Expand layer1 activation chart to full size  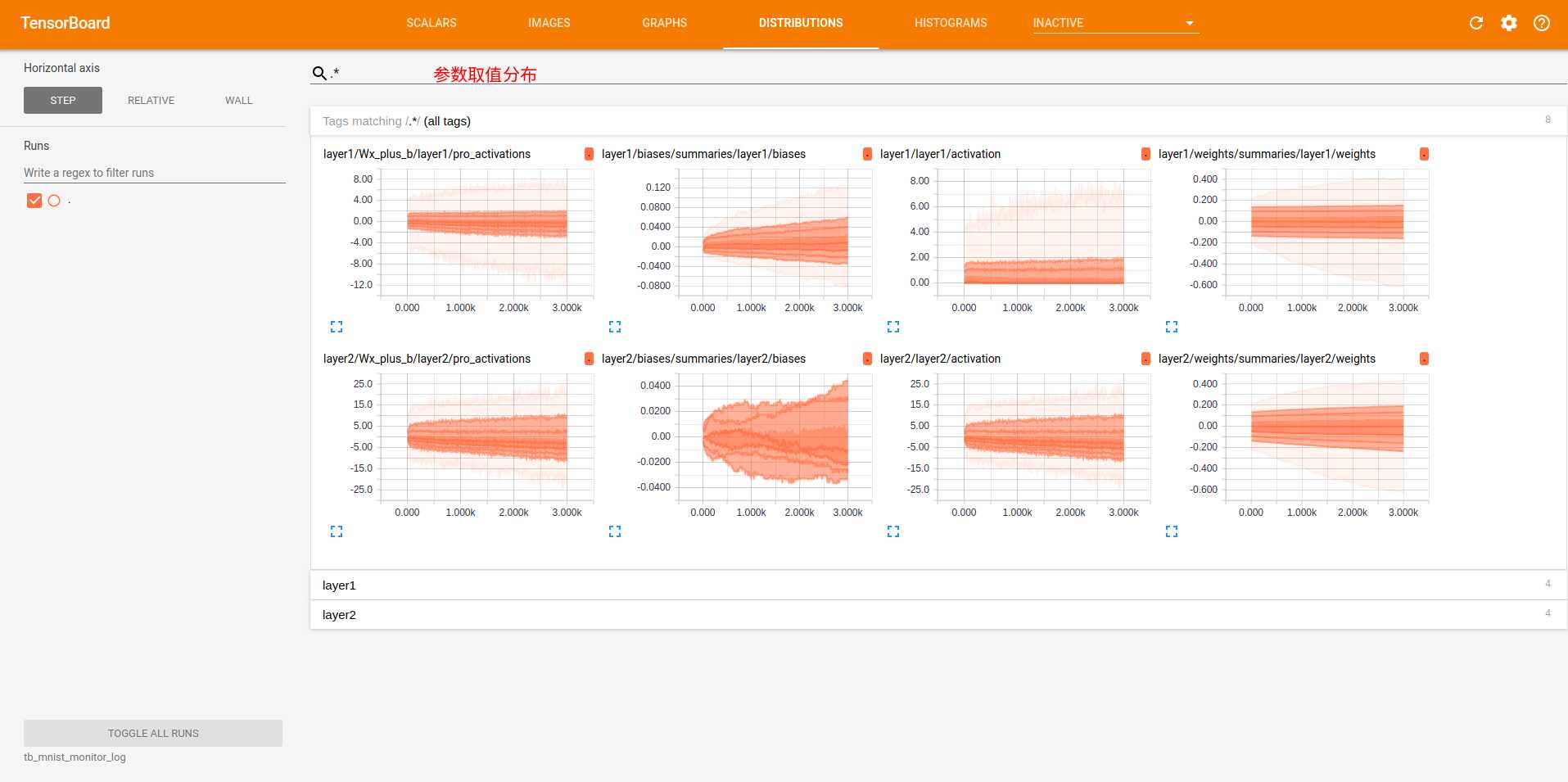[x=893, y=327]
